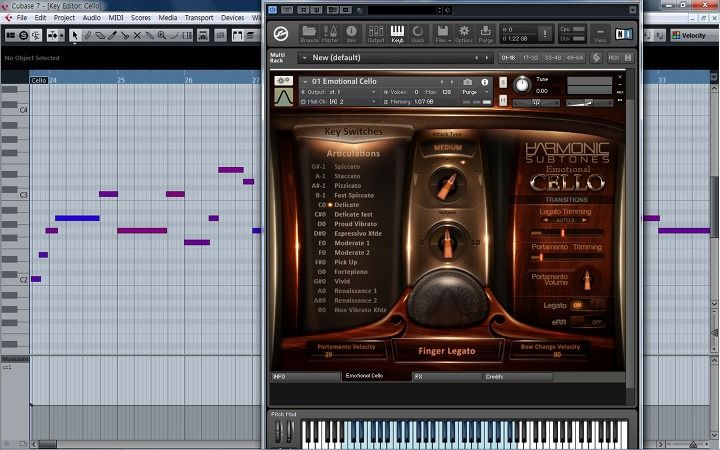Screen dimensions: 720x450
Task: Open Kontakt Master panel
Action: coord(330,34)
